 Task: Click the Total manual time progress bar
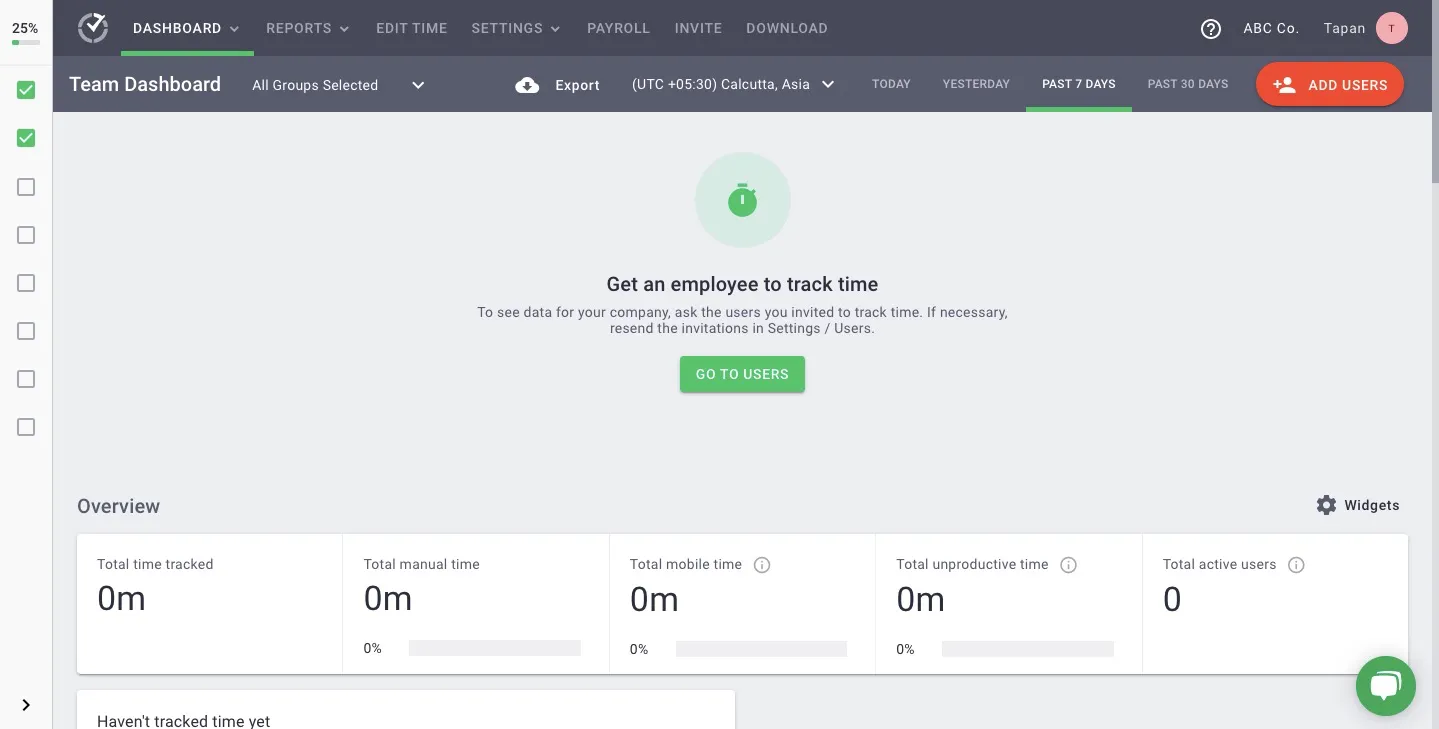495,648
